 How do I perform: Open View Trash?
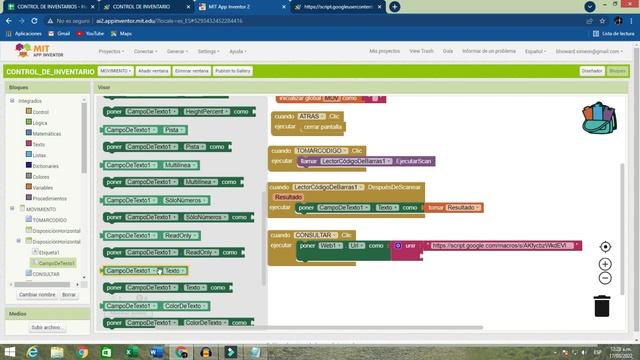point(421,51)
